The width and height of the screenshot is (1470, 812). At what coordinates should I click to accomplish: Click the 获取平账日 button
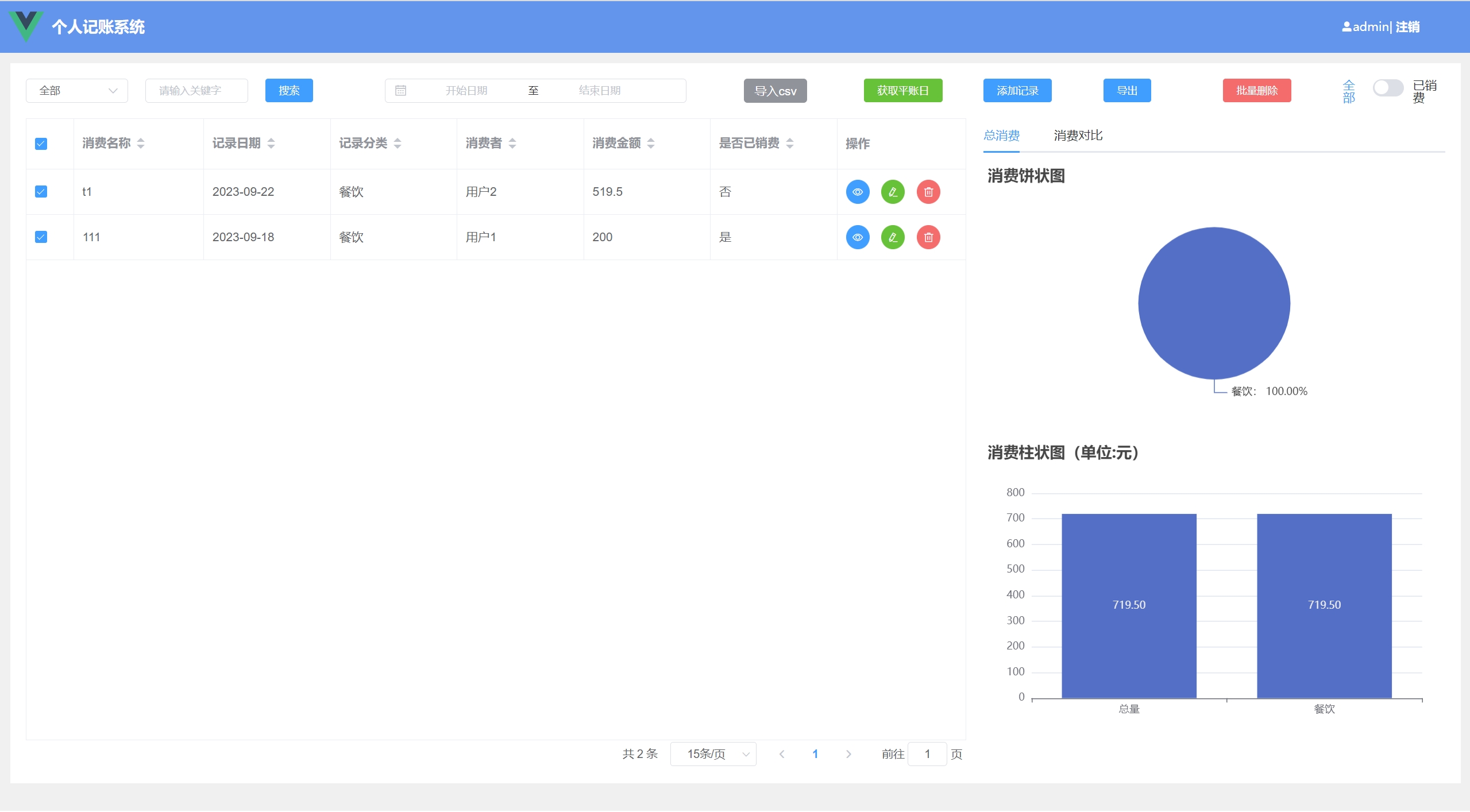[x=902, y=91]
